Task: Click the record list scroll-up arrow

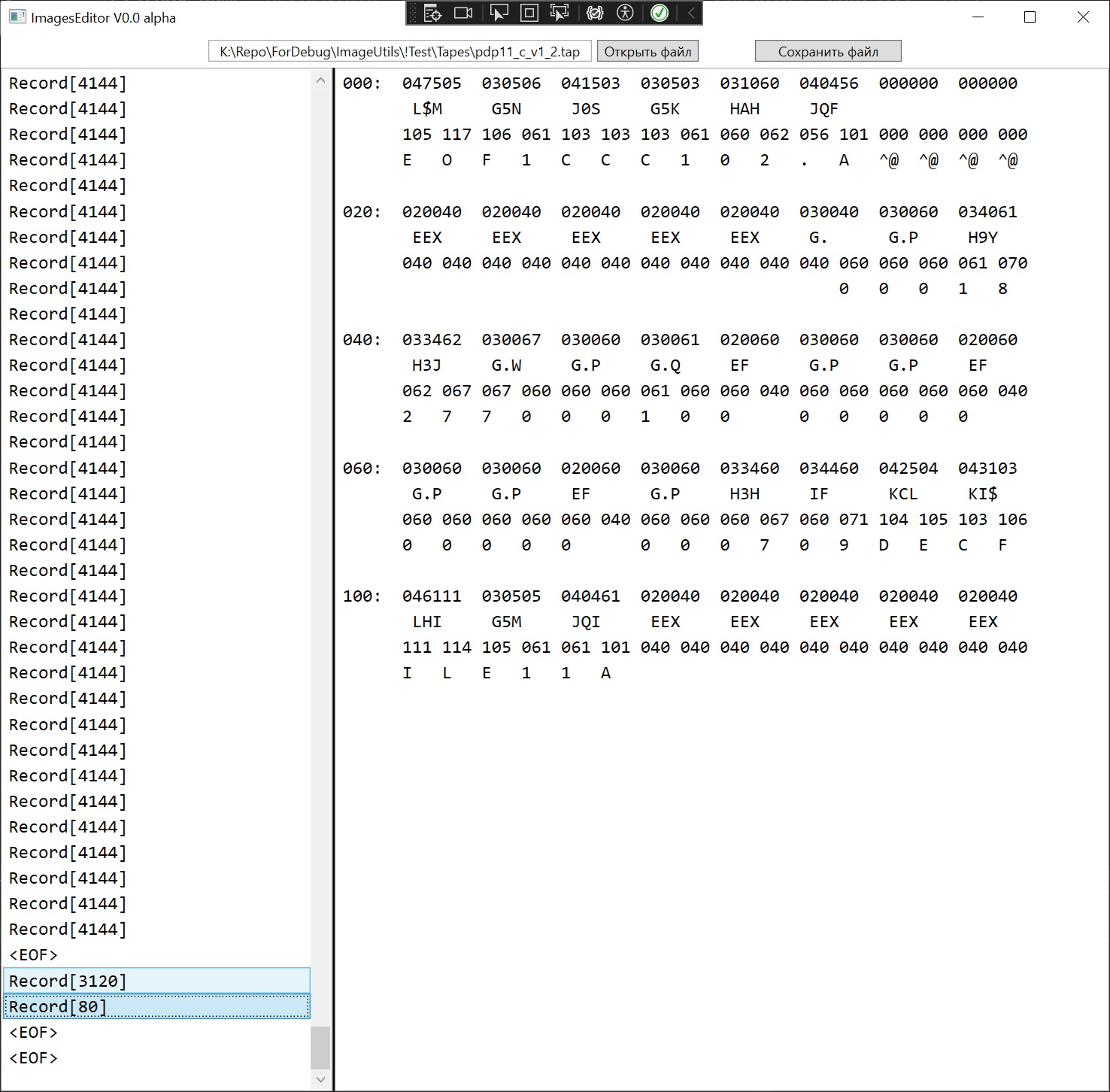Action: pos(320,80)
